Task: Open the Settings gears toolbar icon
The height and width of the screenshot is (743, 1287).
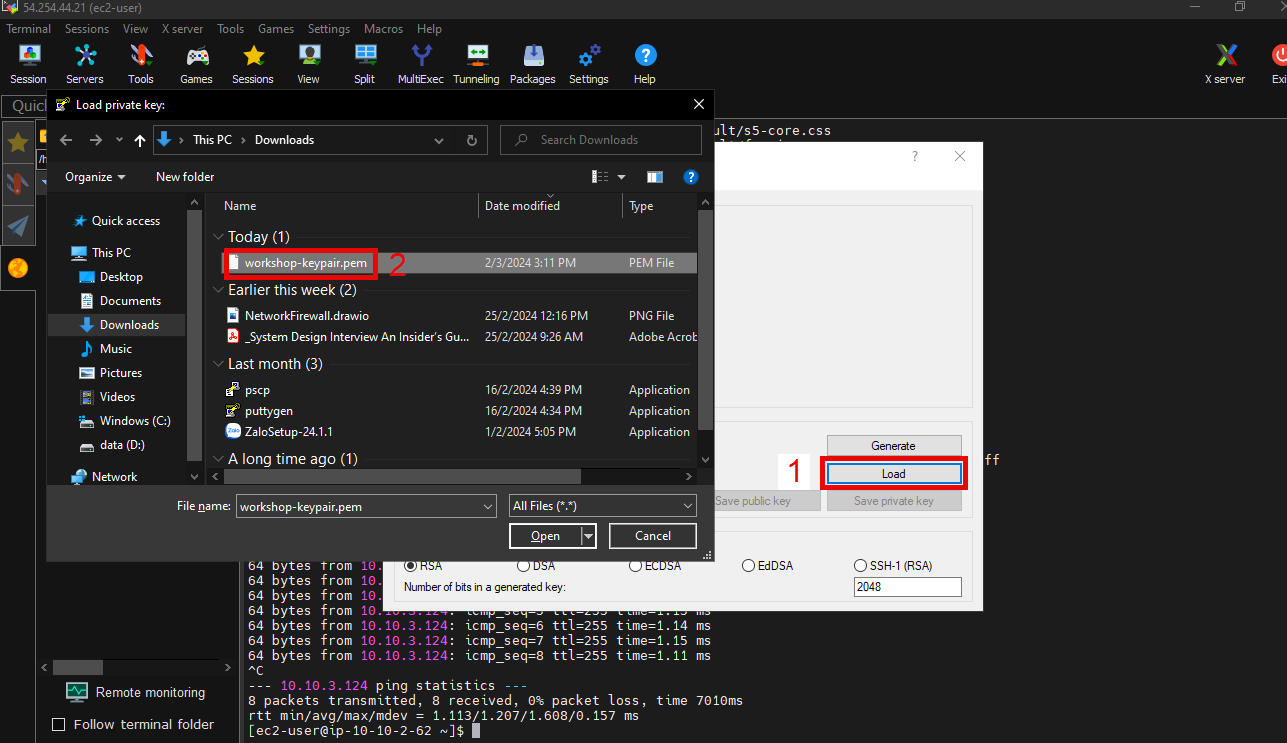Action: 589,64
